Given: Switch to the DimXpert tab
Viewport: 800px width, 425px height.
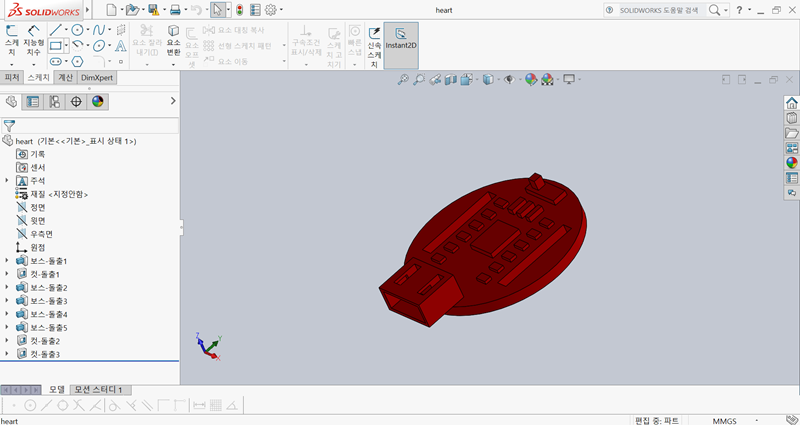Looking at the screenshot, I should (x=97, y=78).
